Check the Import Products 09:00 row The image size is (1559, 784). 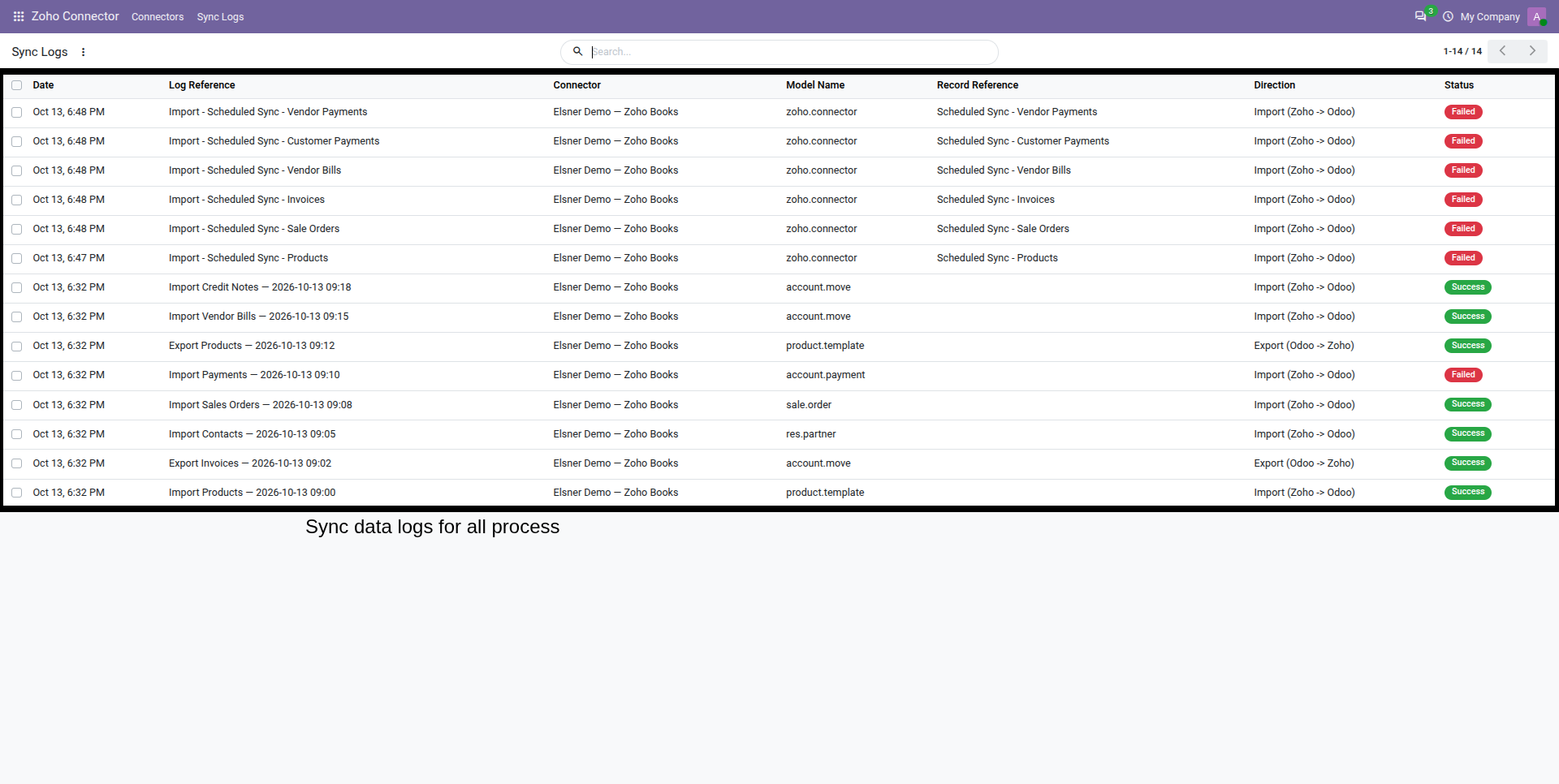(x=16, y=493)
